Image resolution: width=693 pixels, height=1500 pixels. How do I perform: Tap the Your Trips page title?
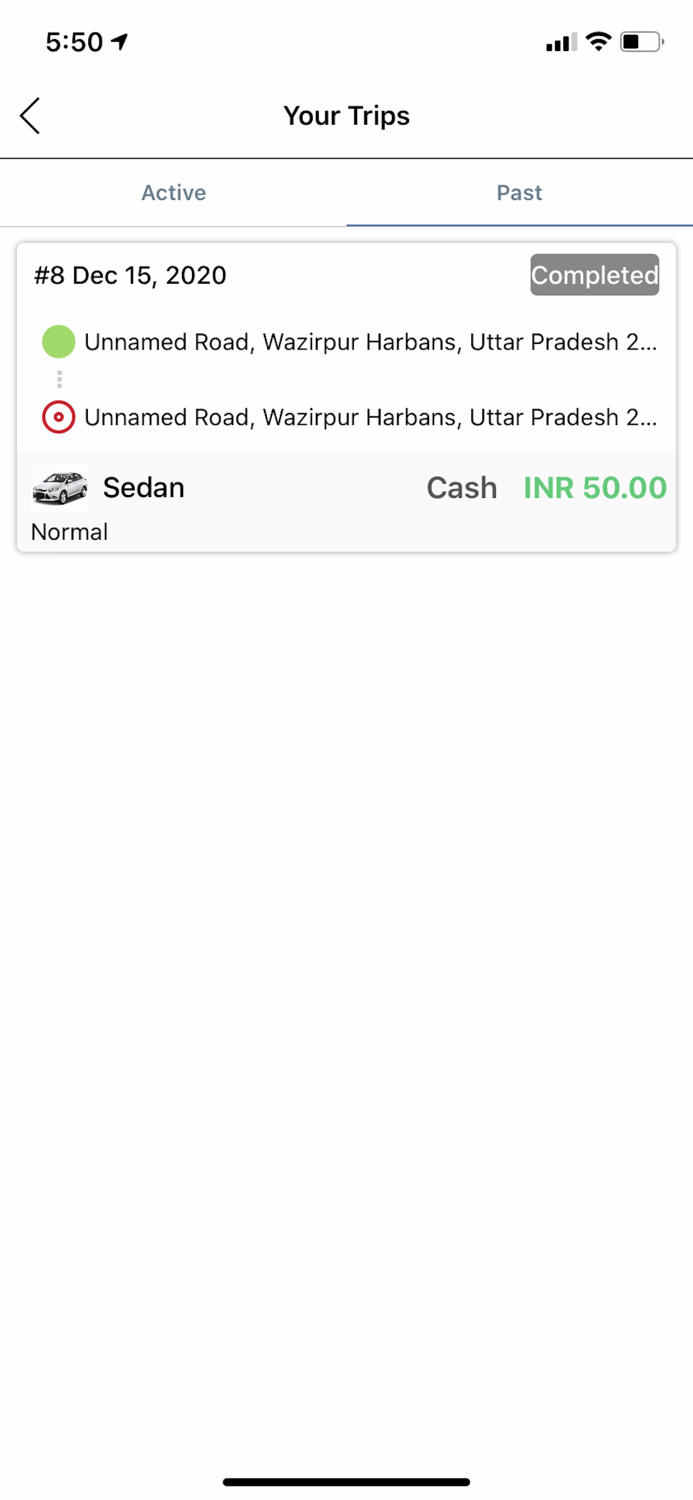pyautogui.click(x=346, y=116)
